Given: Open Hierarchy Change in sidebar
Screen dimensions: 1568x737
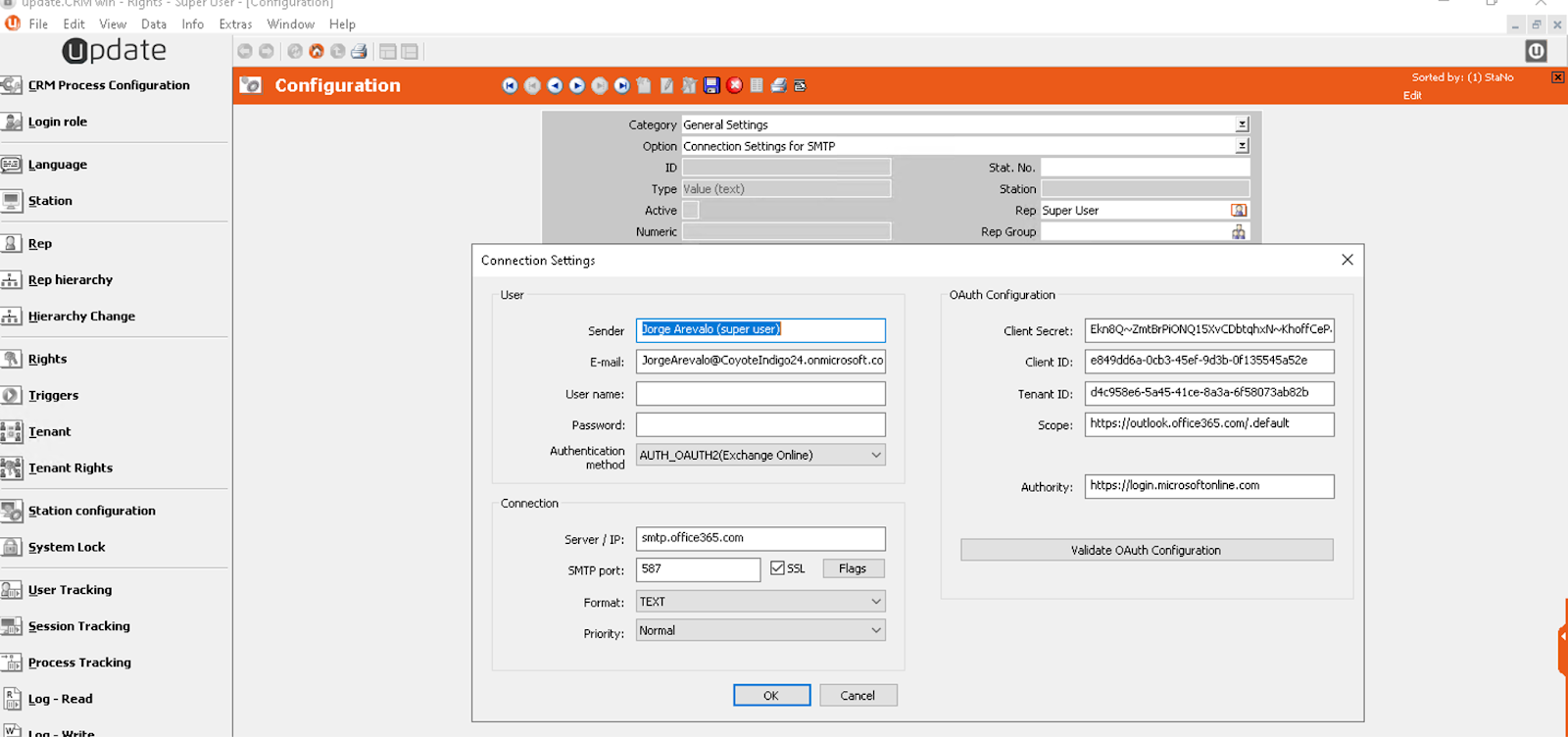Looking at the screenshot, I should click(x=81, y=317).
